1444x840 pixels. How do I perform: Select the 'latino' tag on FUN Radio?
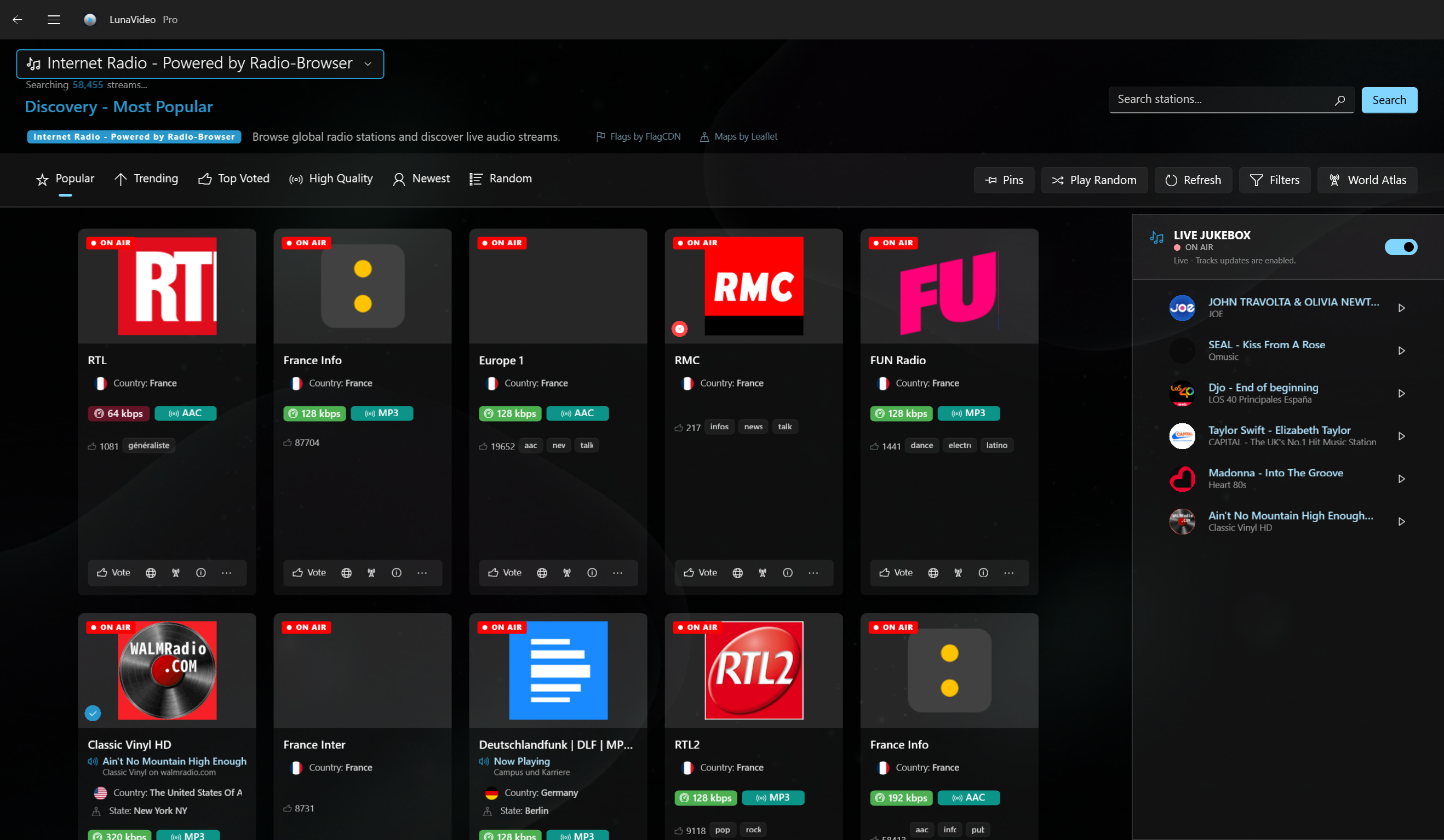click(x=997, y=445)
